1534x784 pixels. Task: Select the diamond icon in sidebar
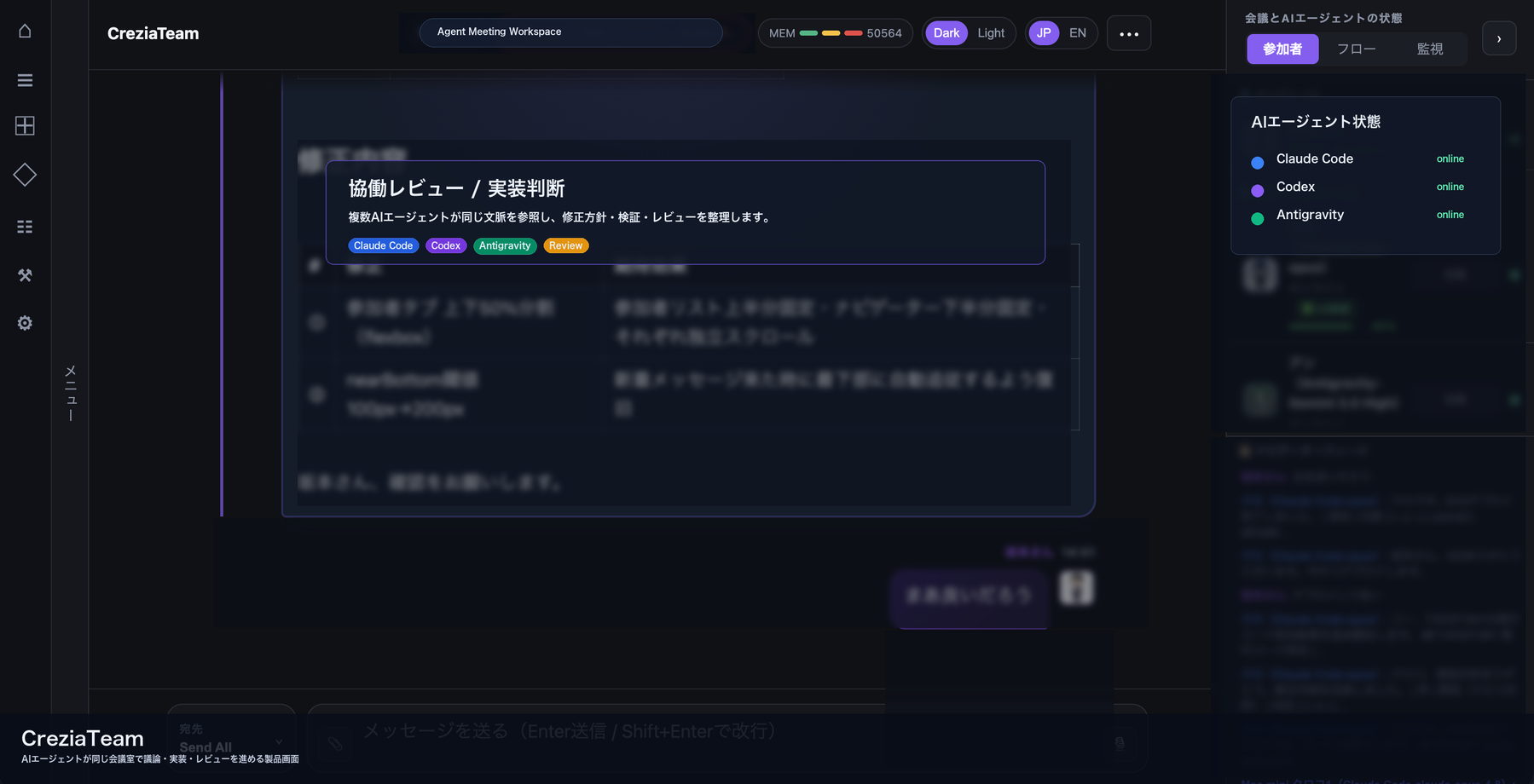[x=25, y=175]
